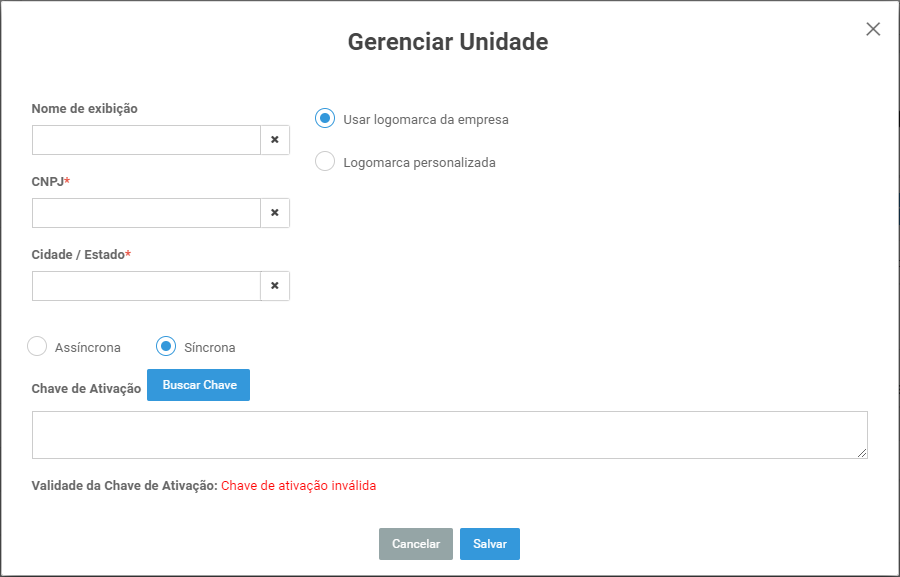Screen dimensions: 900x577
Task: Close the Gerenciar Unidade dialog
Action: click(873, 29)
